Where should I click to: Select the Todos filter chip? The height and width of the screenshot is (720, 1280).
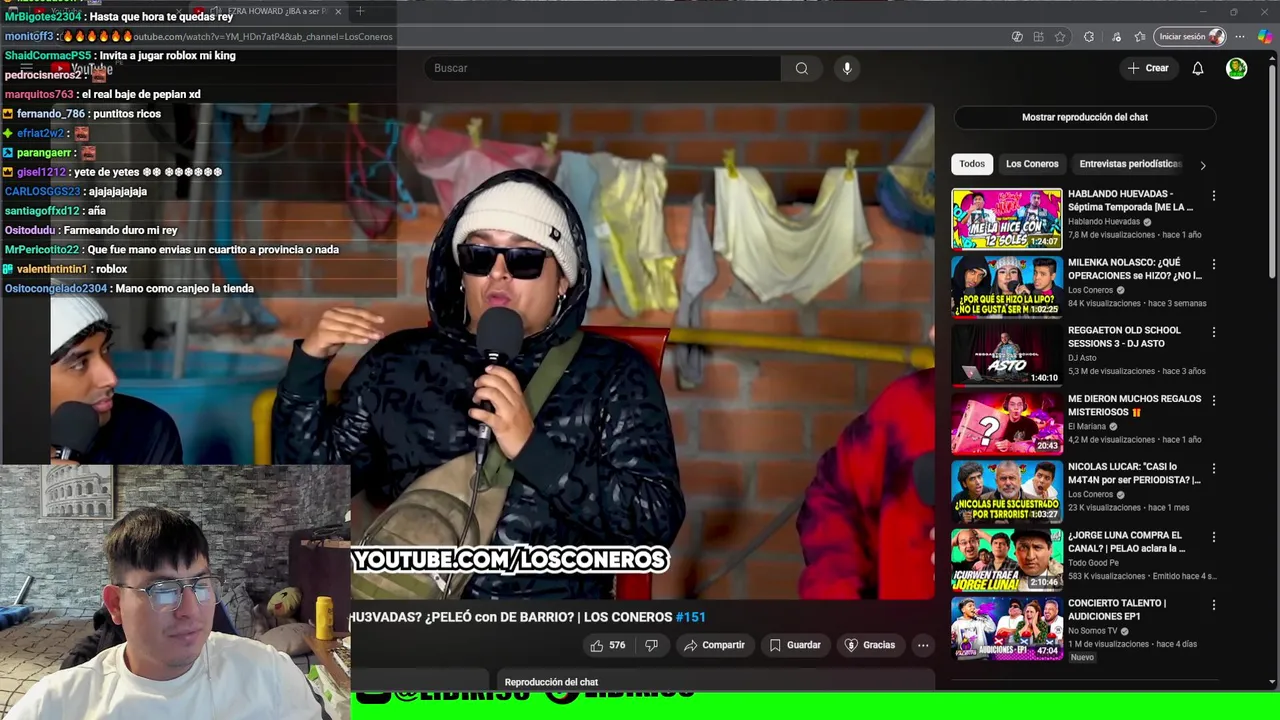coord(972,164)
